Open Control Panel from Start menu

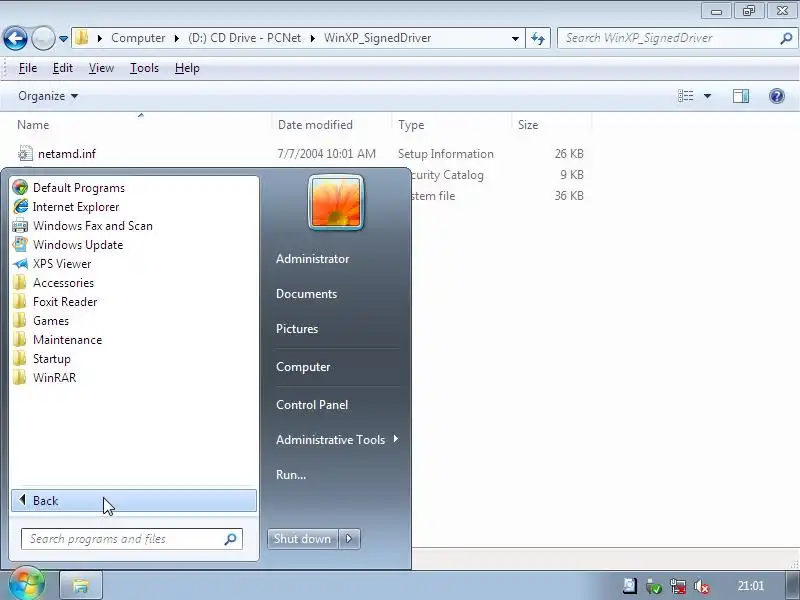pos(312,405)
